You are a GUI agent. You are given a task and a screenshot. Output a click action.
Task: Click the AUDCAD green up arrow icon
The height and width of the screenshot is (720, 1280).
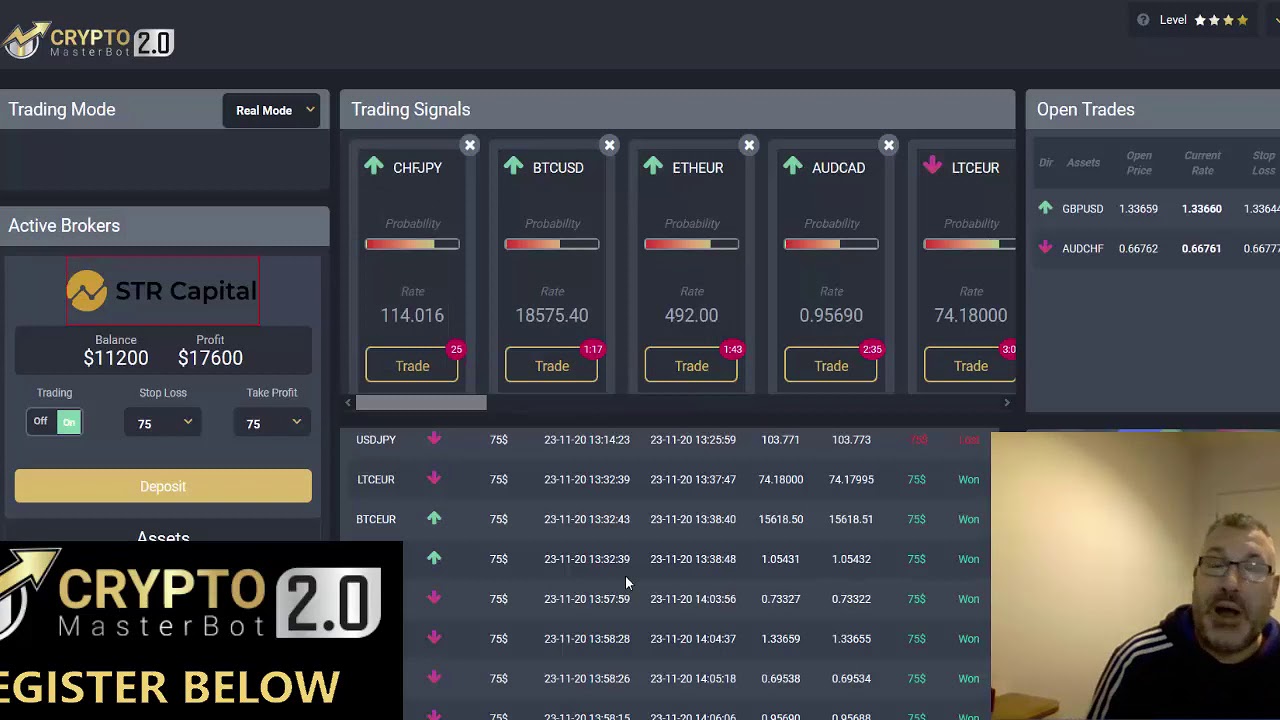tap(793, 166)
